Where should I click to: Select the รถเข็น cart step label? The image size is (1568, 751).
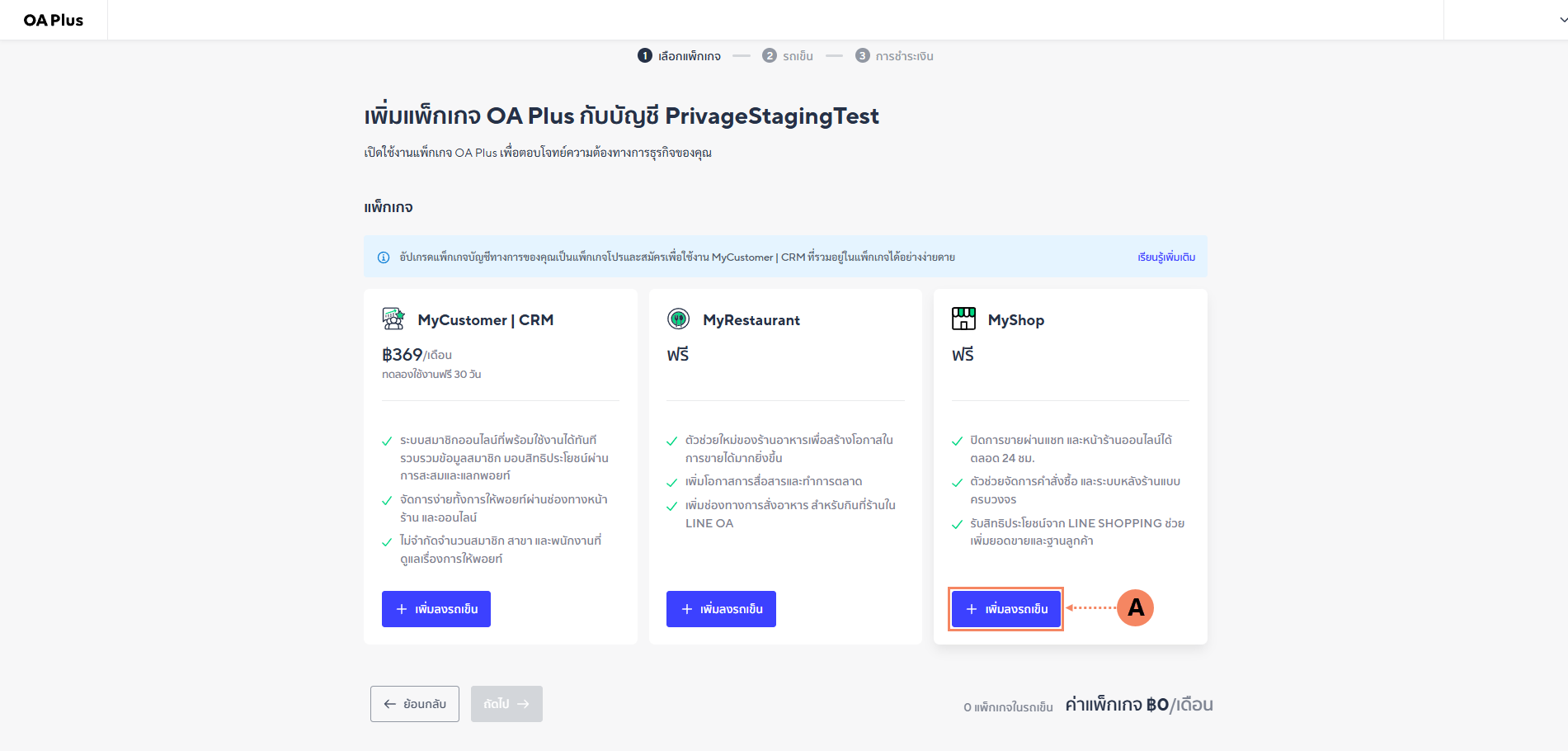(798, 56)
